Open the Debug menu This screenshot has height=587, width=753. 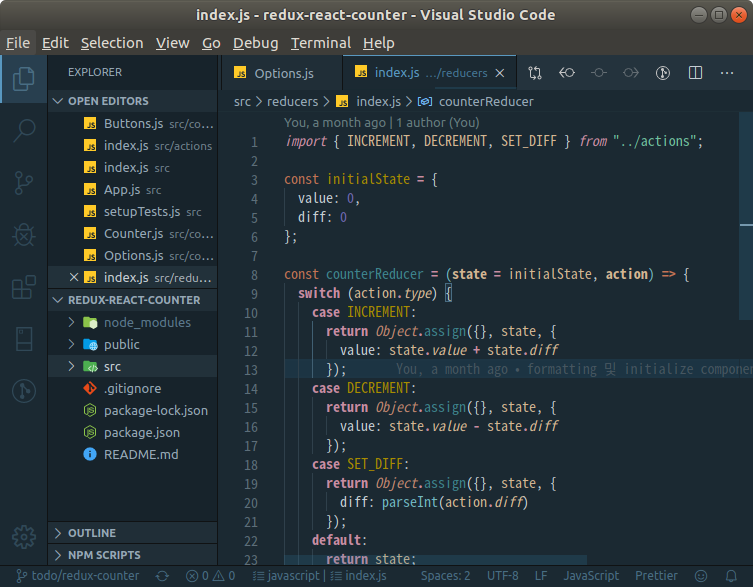255,43
